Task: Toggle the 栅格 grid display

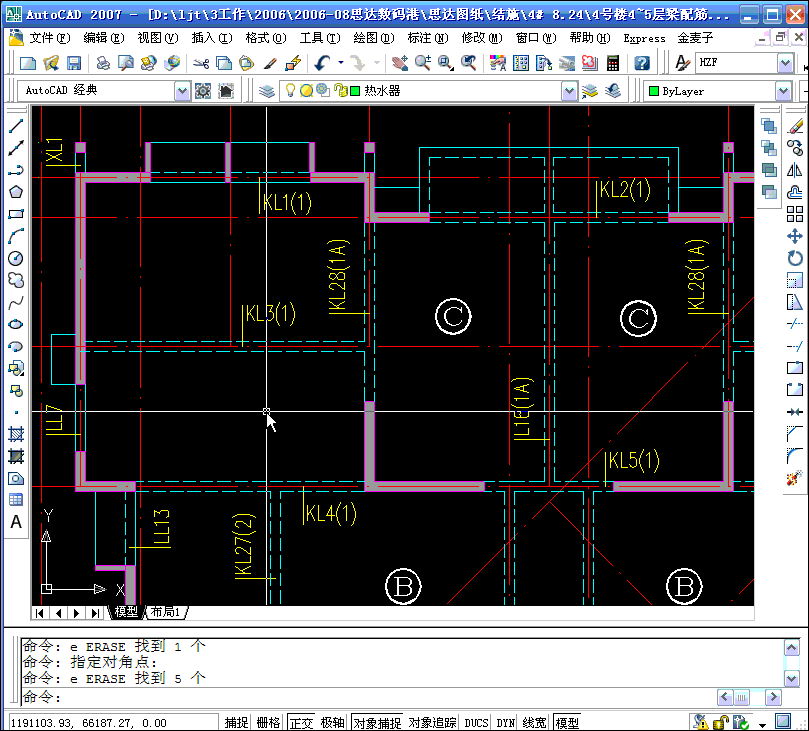Action: click(x=266, y=722)
